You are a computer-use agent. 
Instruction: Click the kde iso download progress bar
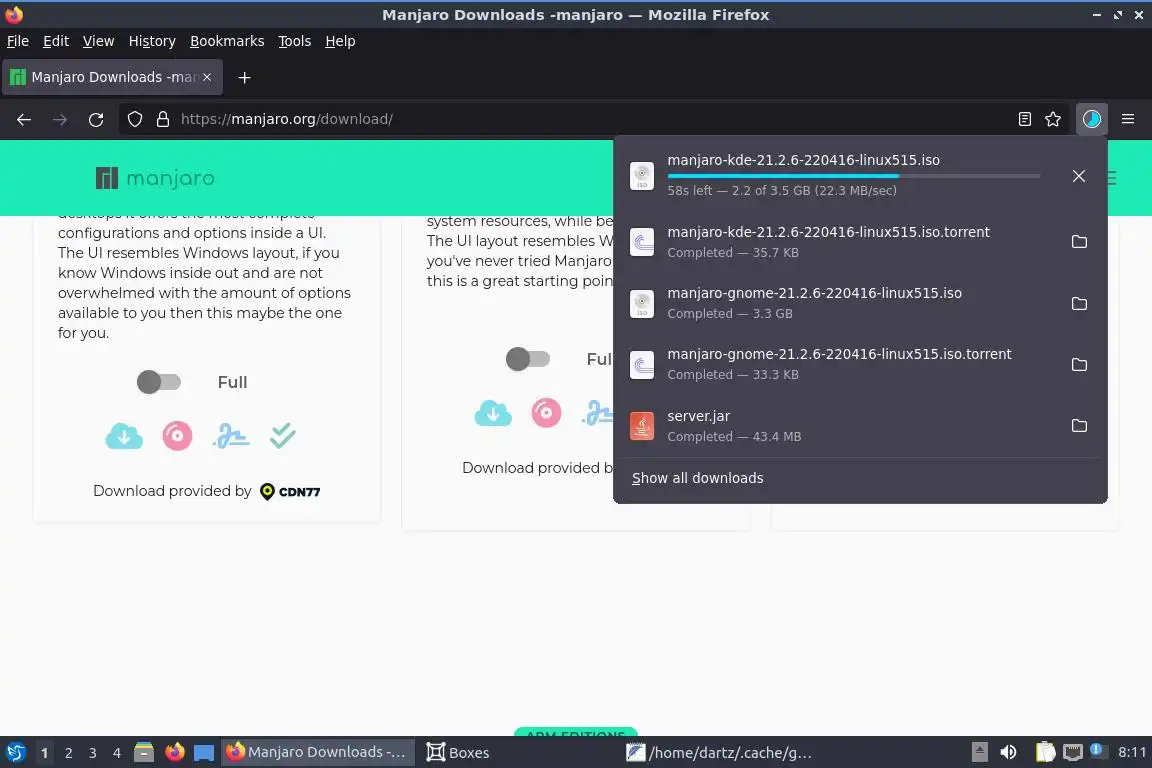pyautogui.click(x=854, y=176)
